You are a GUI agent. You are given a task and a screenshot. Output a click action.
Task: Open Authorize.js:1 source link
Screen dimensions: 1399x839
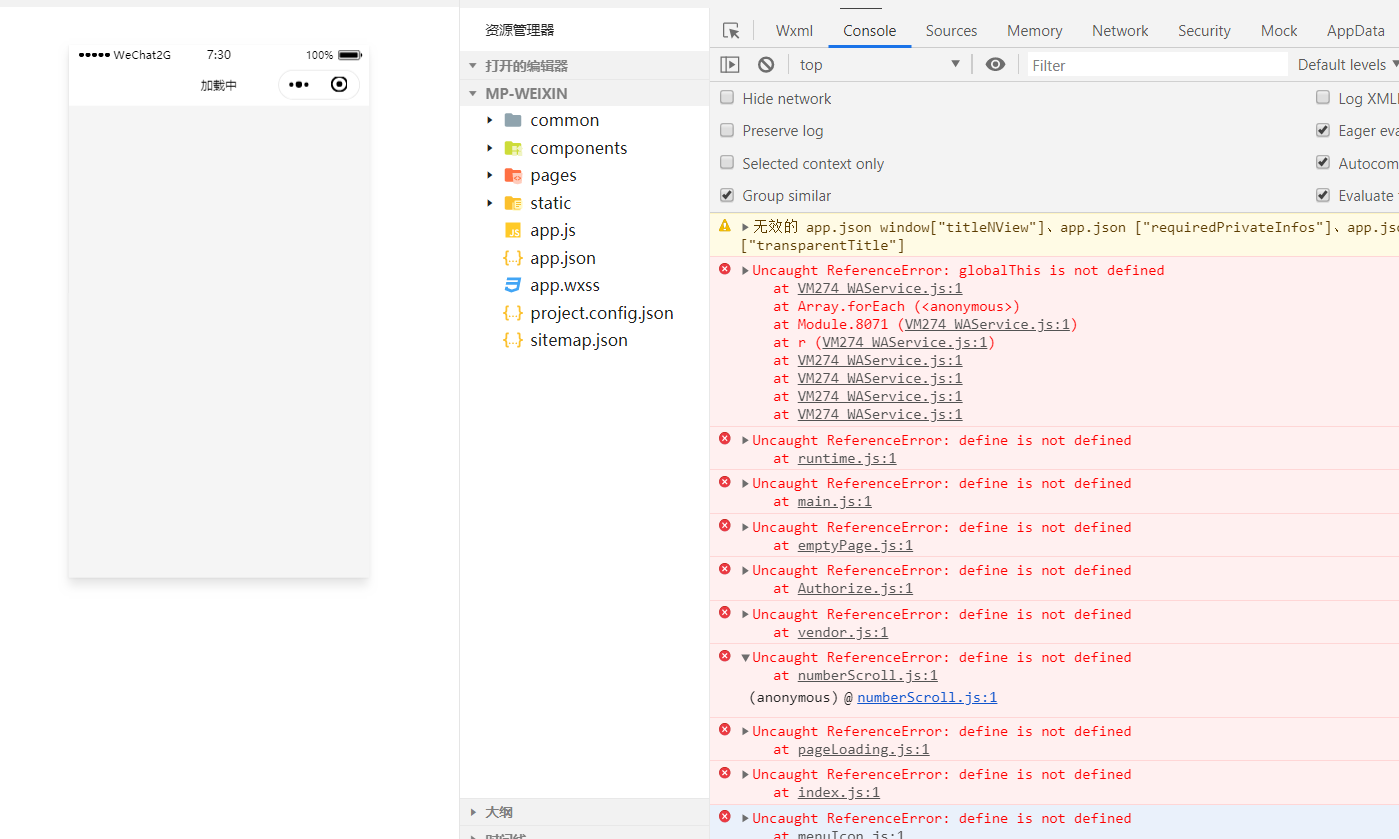click(855, 588)
